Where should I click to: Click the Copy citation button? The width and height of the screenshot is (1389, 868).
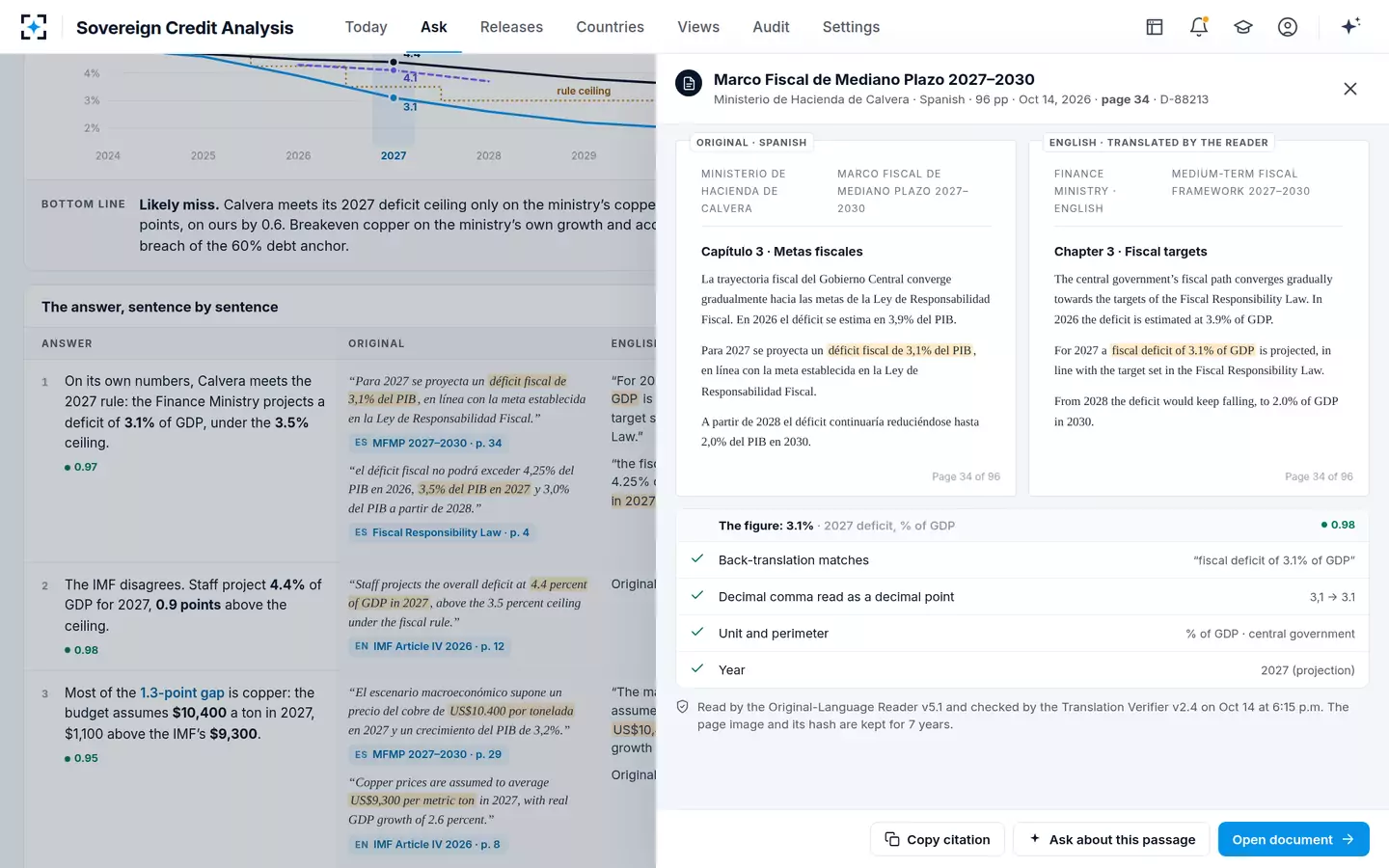[x=938, y=839]
